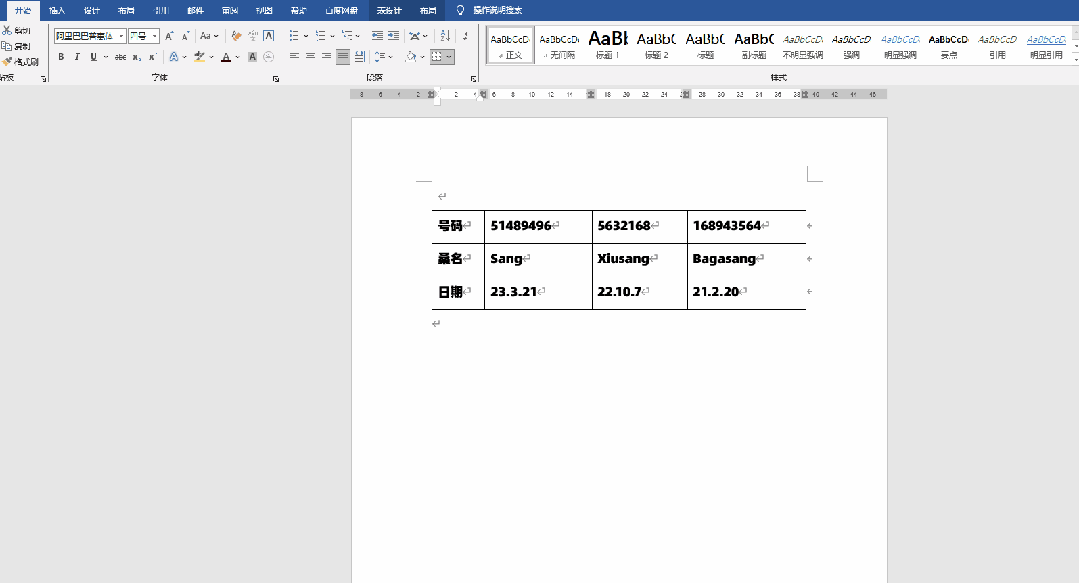Open the font size dropdown
Image resolution: width=1079 pixels, height=583 pixels.
click(155, 36)
